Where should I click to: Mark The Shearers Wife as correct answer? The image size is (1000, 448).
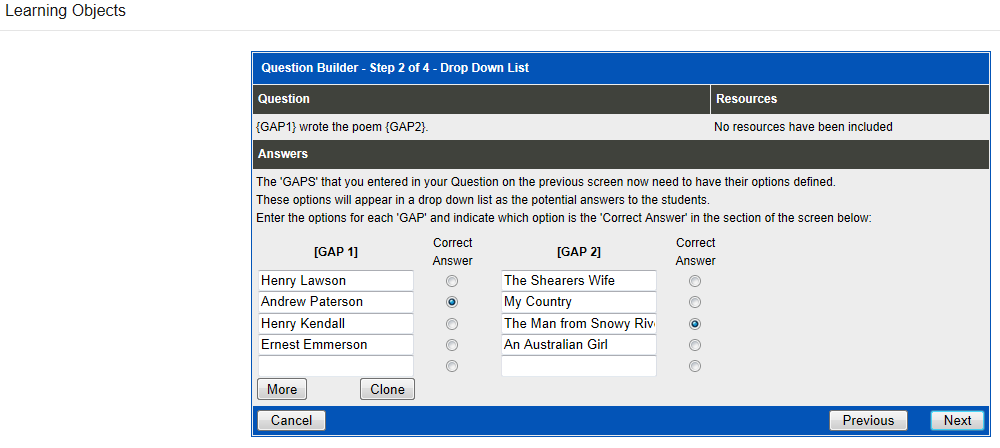pos(695,281)
